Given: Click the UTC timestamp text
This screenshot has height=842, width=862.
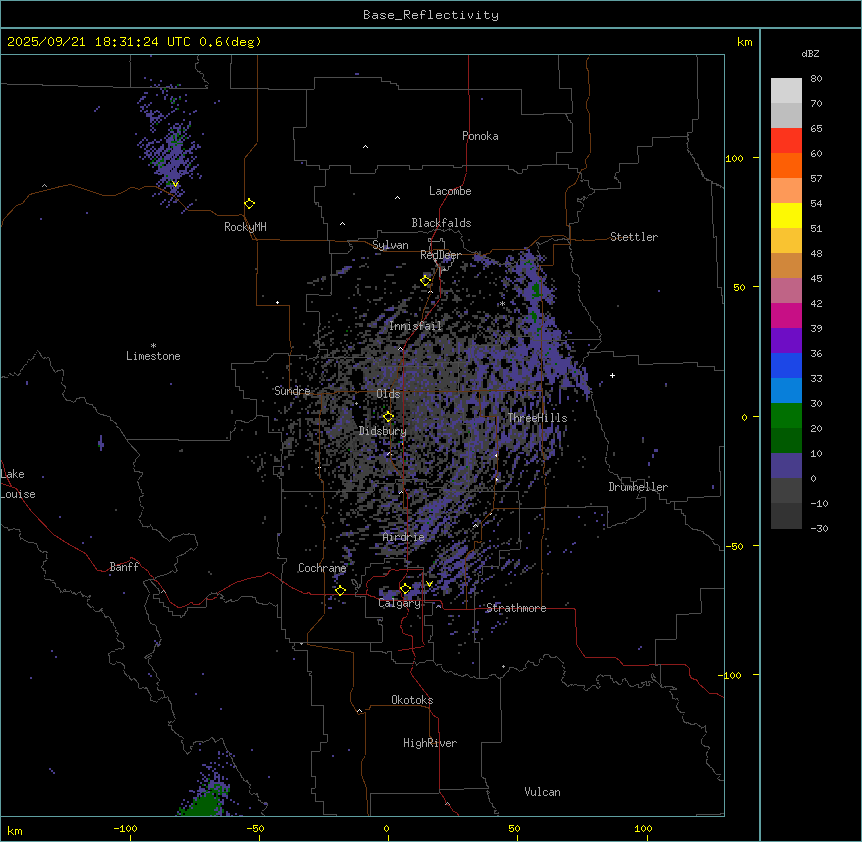Looking at the screenshot, I should click(134, 42).
